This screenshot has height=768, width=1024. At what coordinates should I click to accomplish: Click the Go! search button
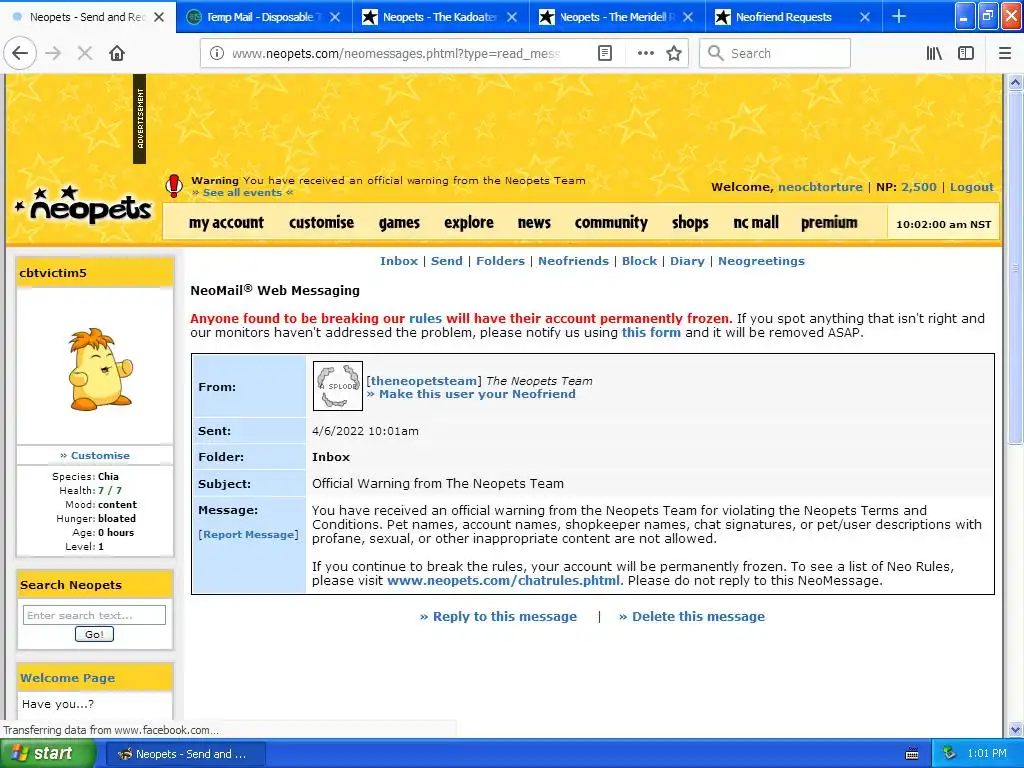tap(94, 634)
